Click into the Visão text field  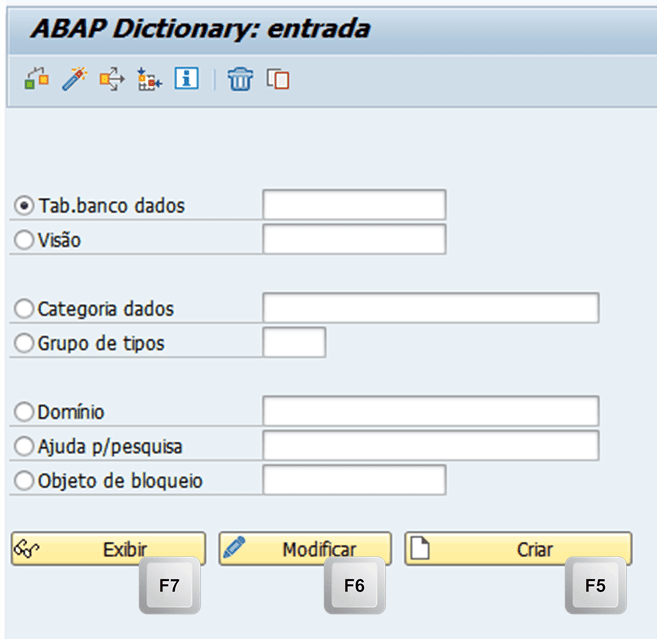click(x=354, y=239)
